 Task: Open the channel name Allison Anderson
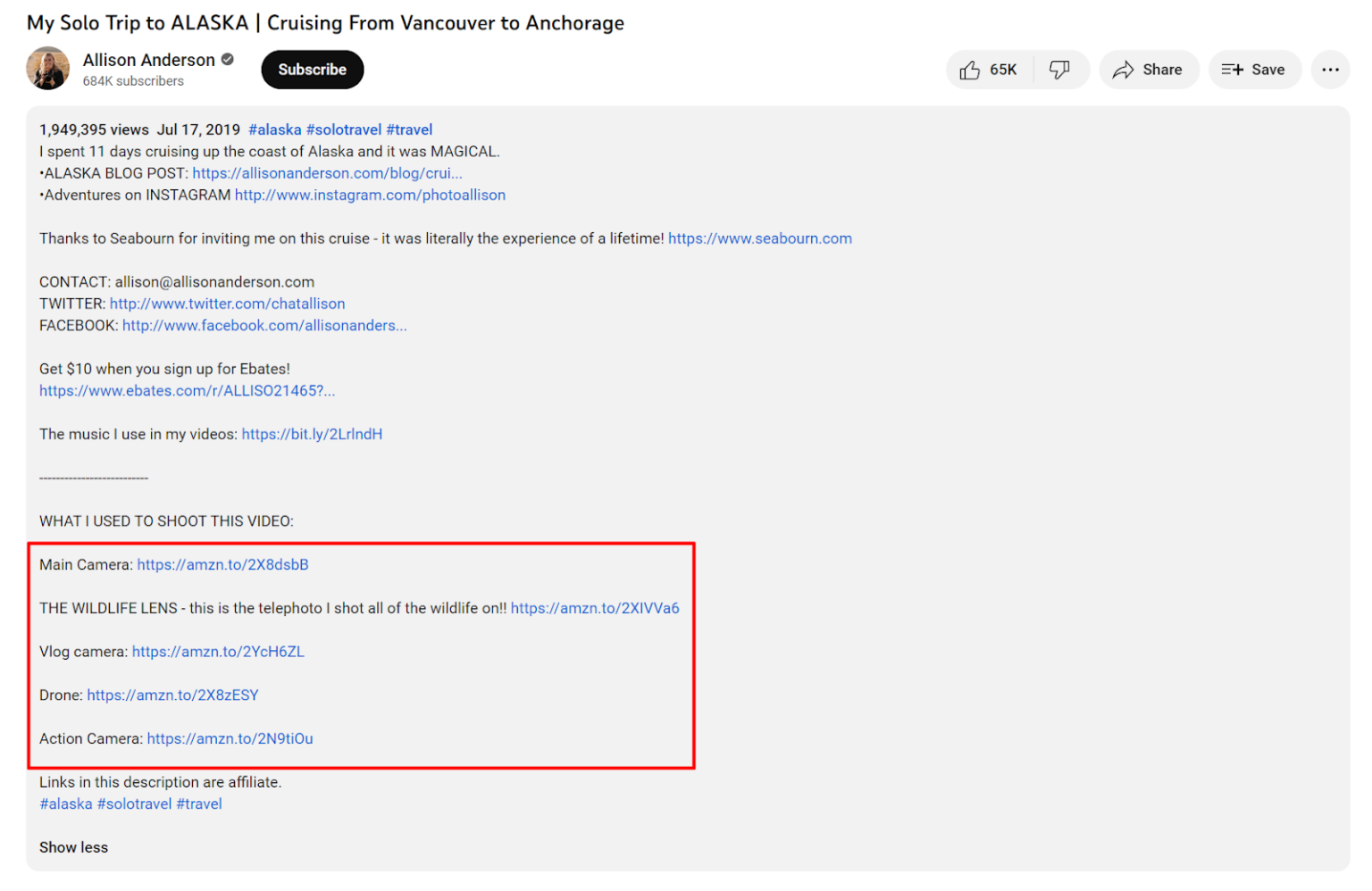coord(148,60)
